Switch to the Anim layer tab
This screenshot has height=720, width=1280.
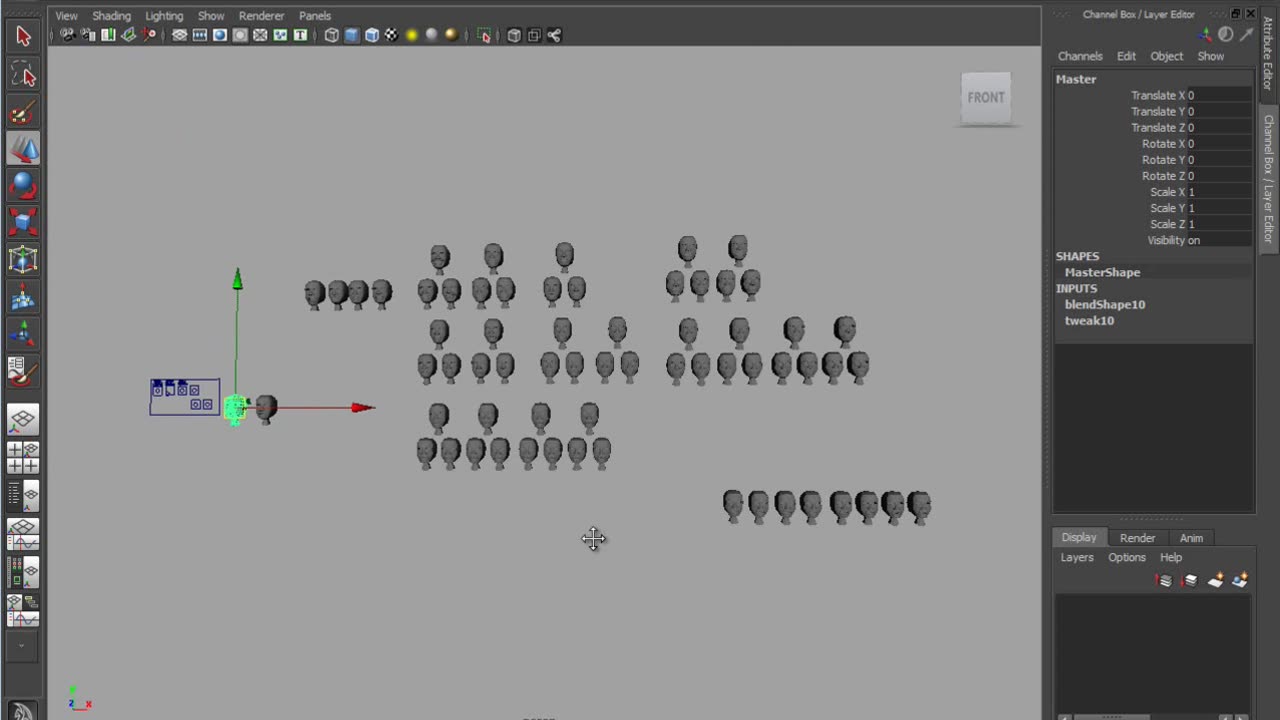coord(1191,538)
